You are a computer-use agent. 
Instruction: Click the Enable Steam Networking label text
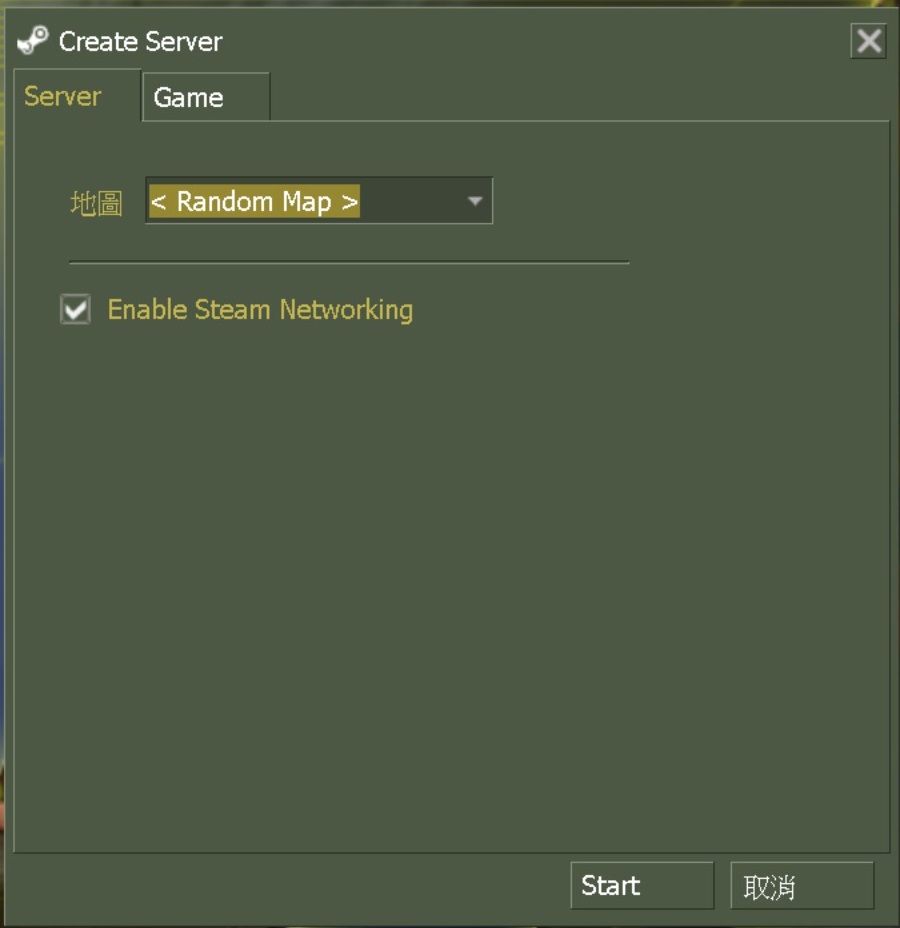click(260, 310)
